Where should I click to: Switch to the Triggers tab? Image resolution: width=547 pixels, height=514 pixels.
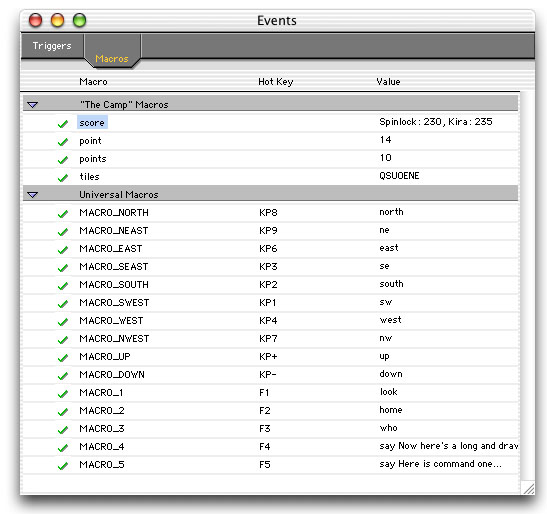52,46
